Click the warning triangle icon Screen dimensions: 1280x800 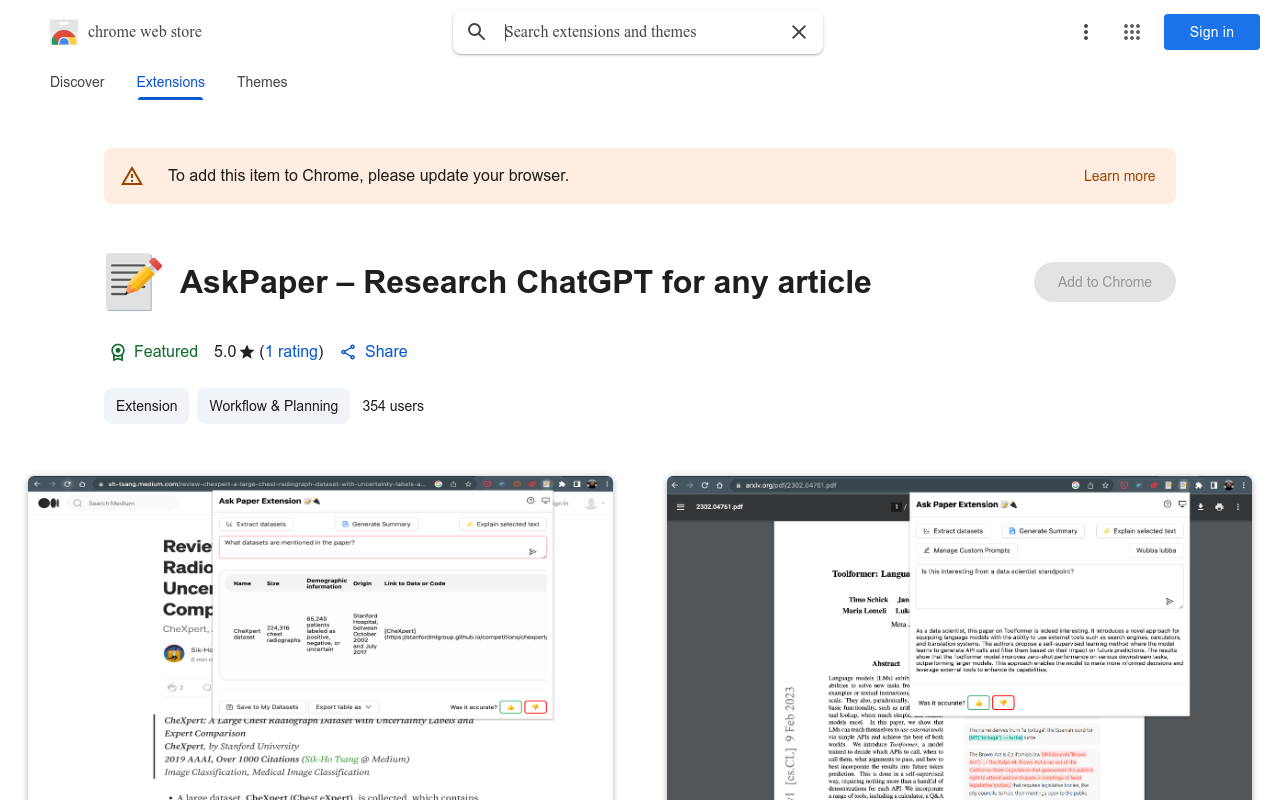point(132,176)
